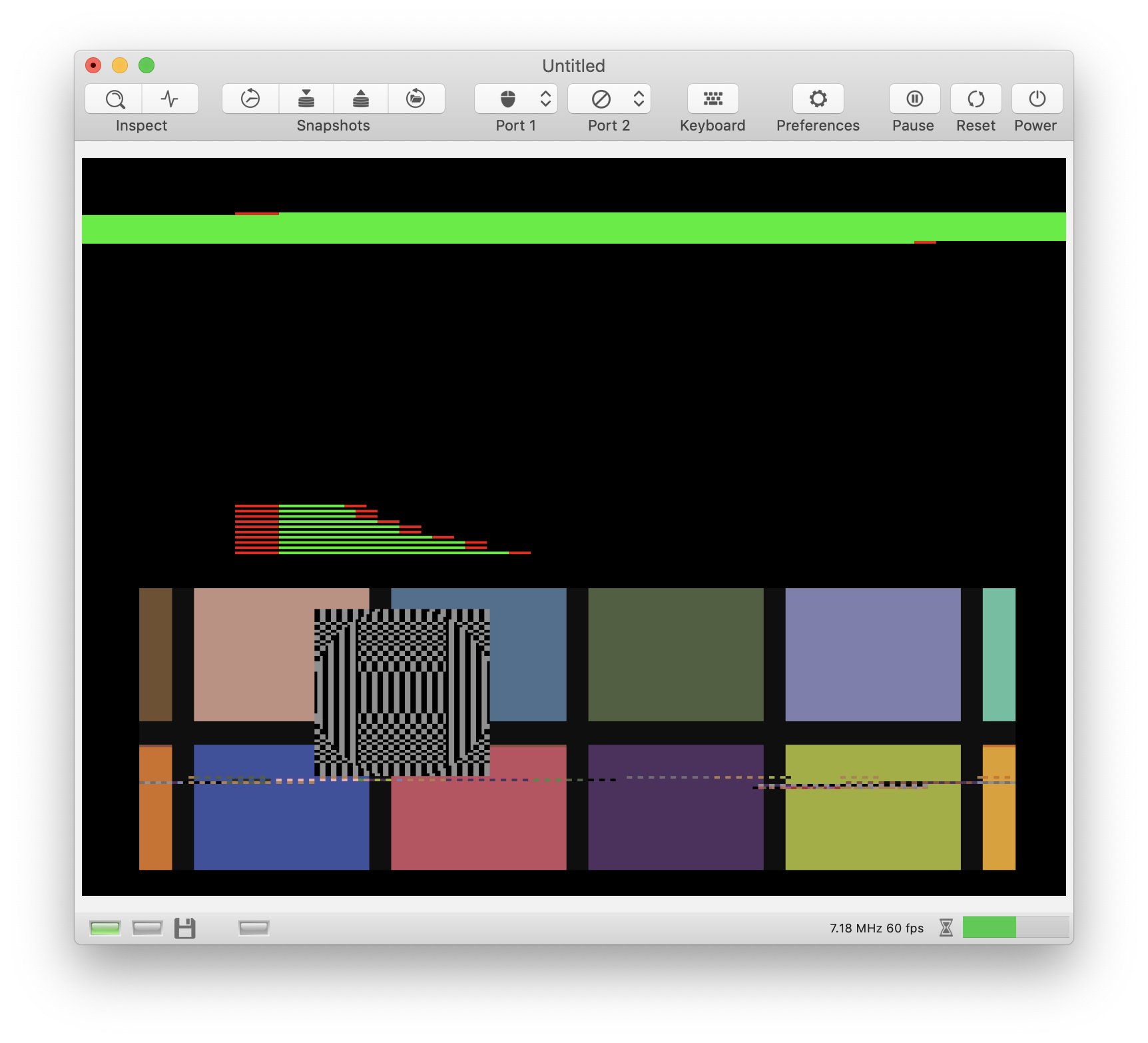This screenshot has height=1043, width=1148.
Task: Click the lavender color block
Action: pyautogui.click(x=873, y=655)
